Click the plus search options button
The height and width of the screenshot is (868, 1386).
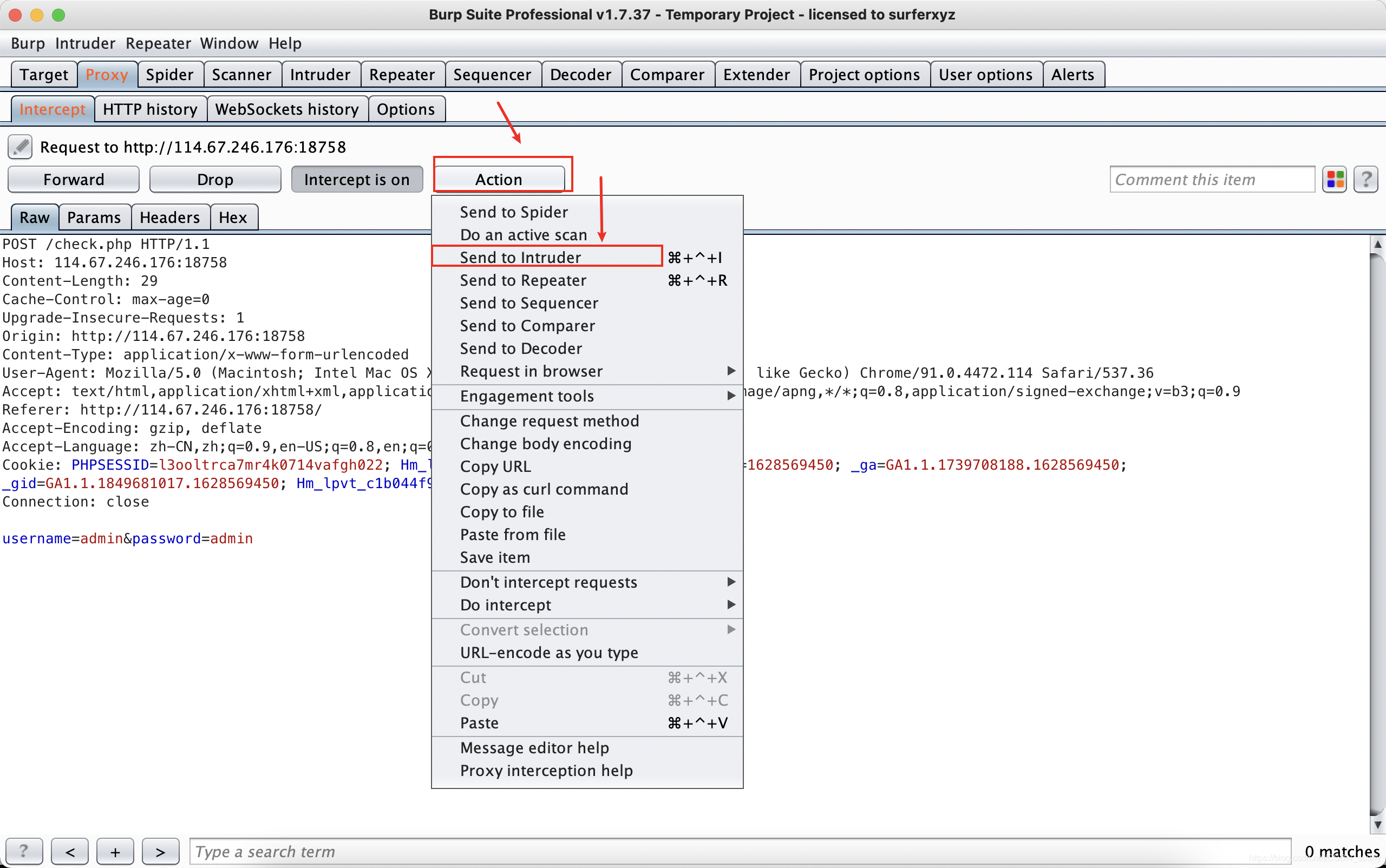point(115,851)
